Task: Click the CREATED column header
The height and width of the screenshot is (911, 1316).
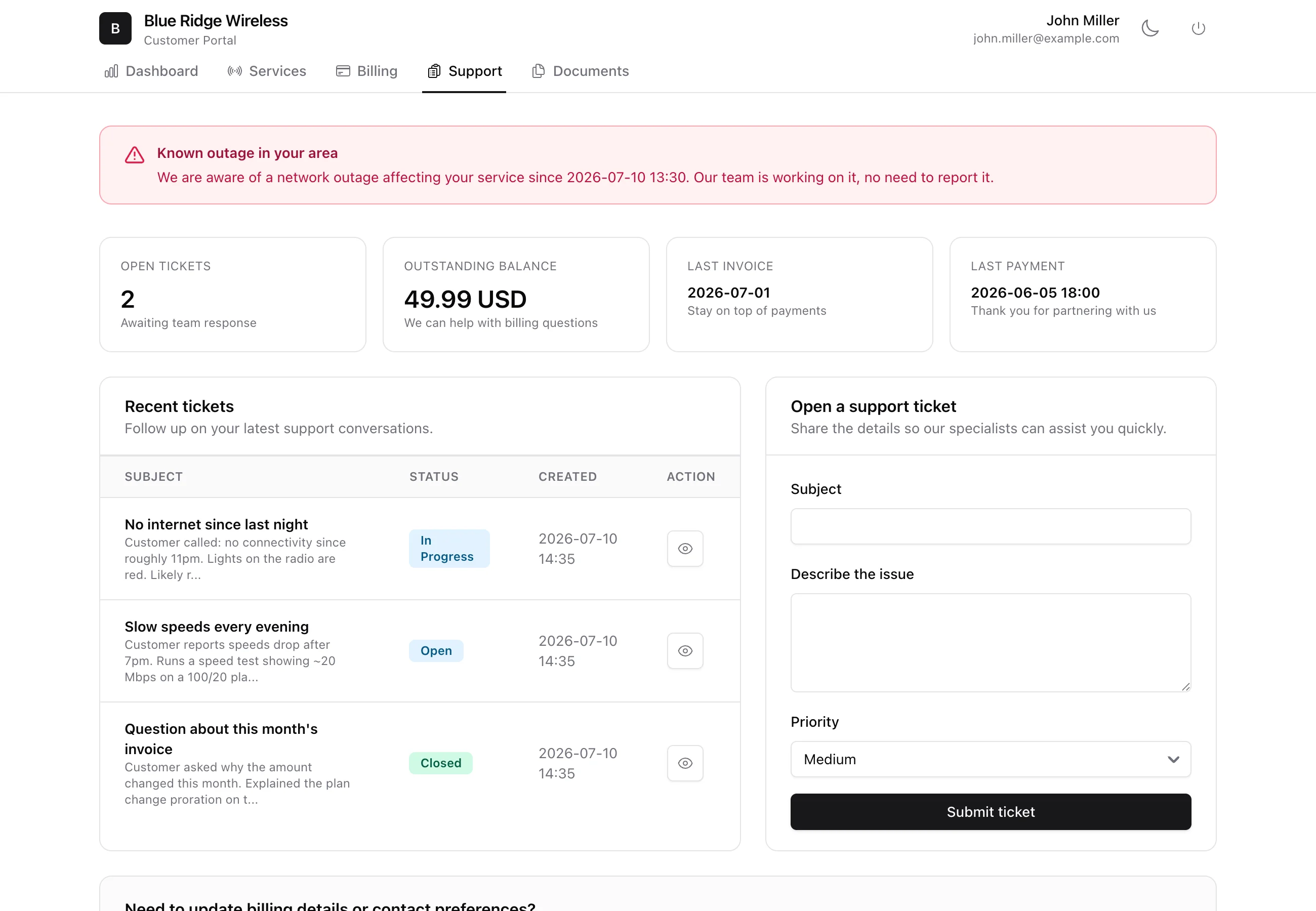Action: click(x=568, y=477)
